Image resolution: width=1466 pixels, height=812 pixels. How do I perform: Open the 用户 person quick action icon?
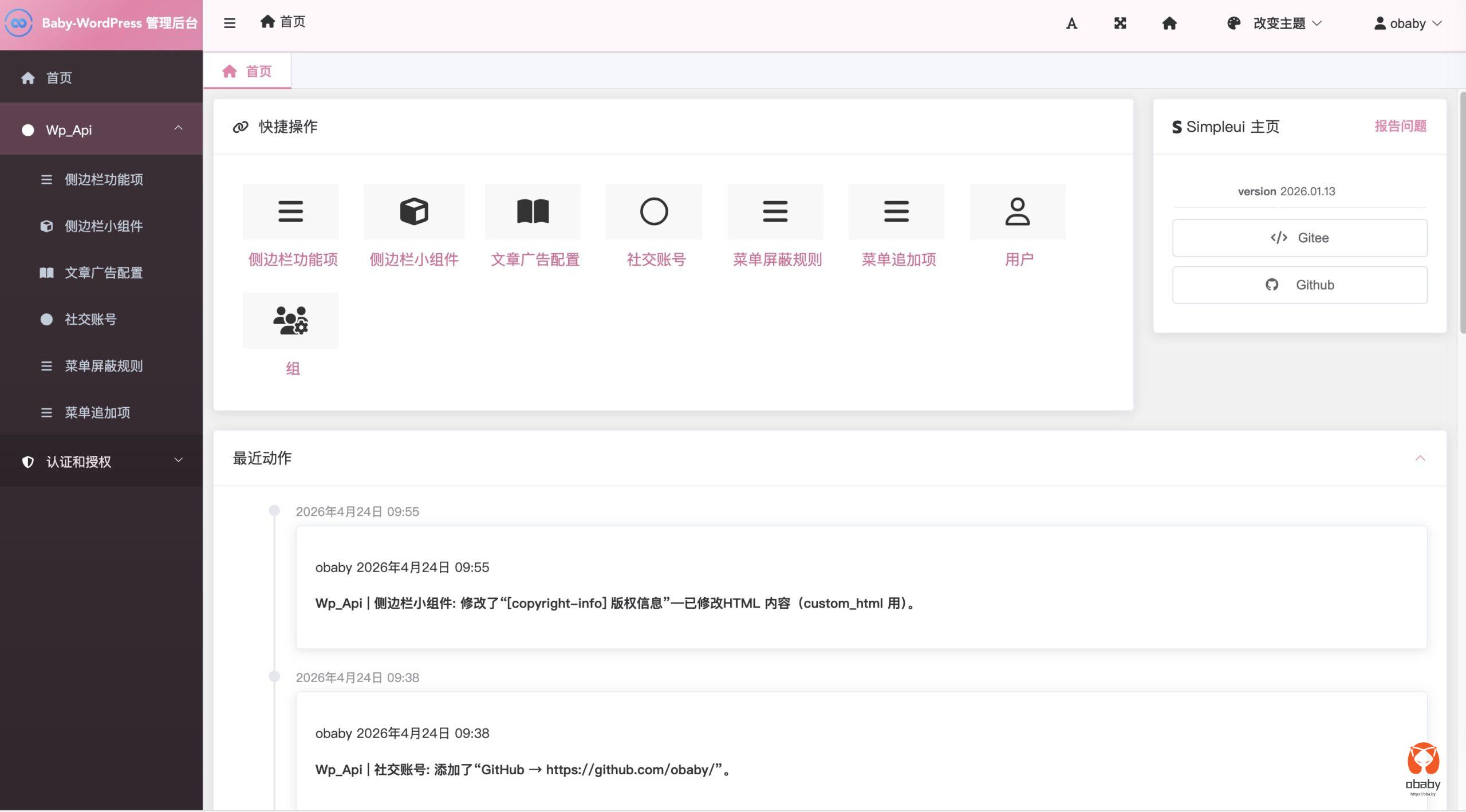point(1017,211)
